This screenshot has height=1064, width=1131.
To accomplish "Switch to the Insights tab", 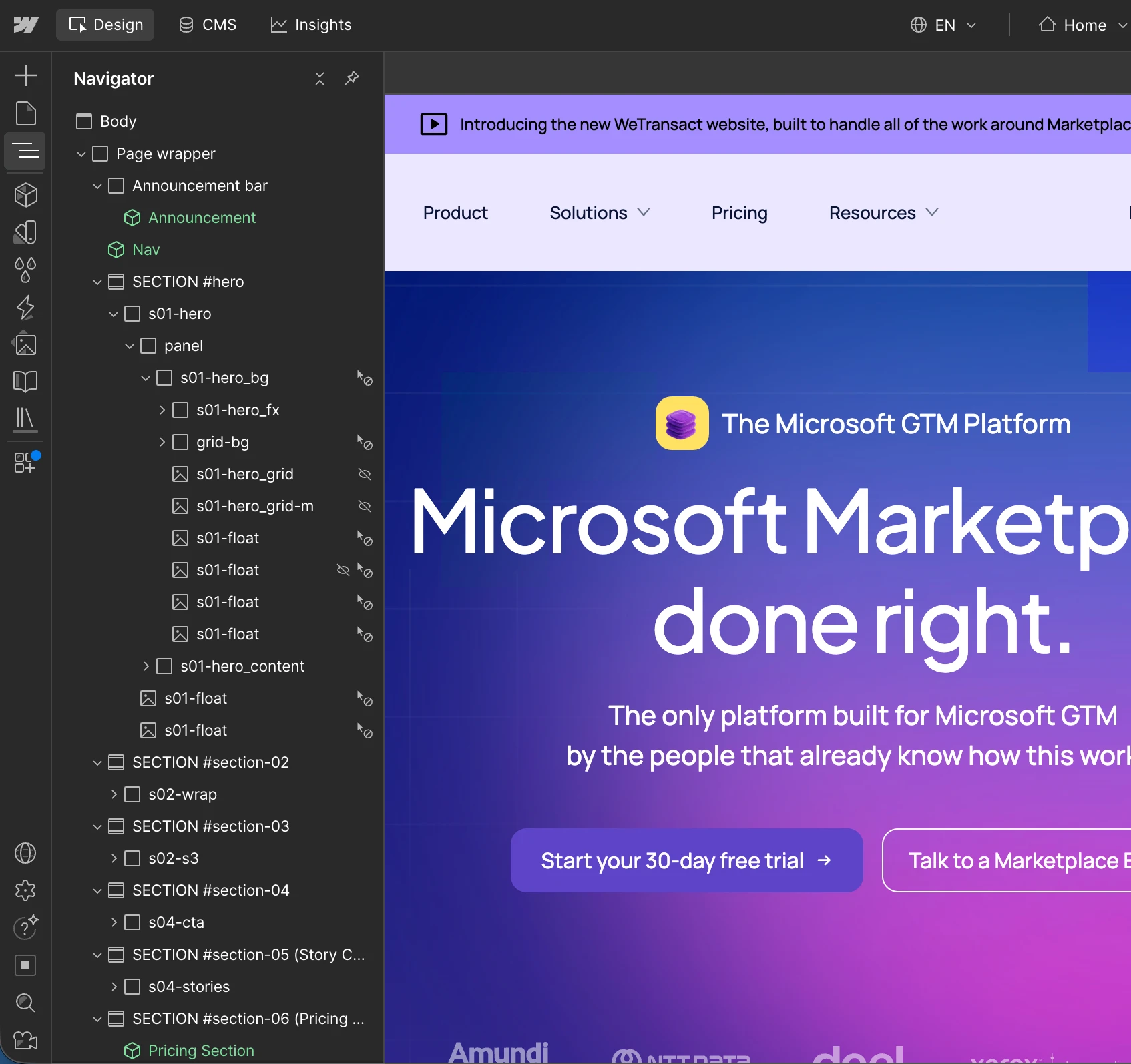I will (x=311, y=25).
